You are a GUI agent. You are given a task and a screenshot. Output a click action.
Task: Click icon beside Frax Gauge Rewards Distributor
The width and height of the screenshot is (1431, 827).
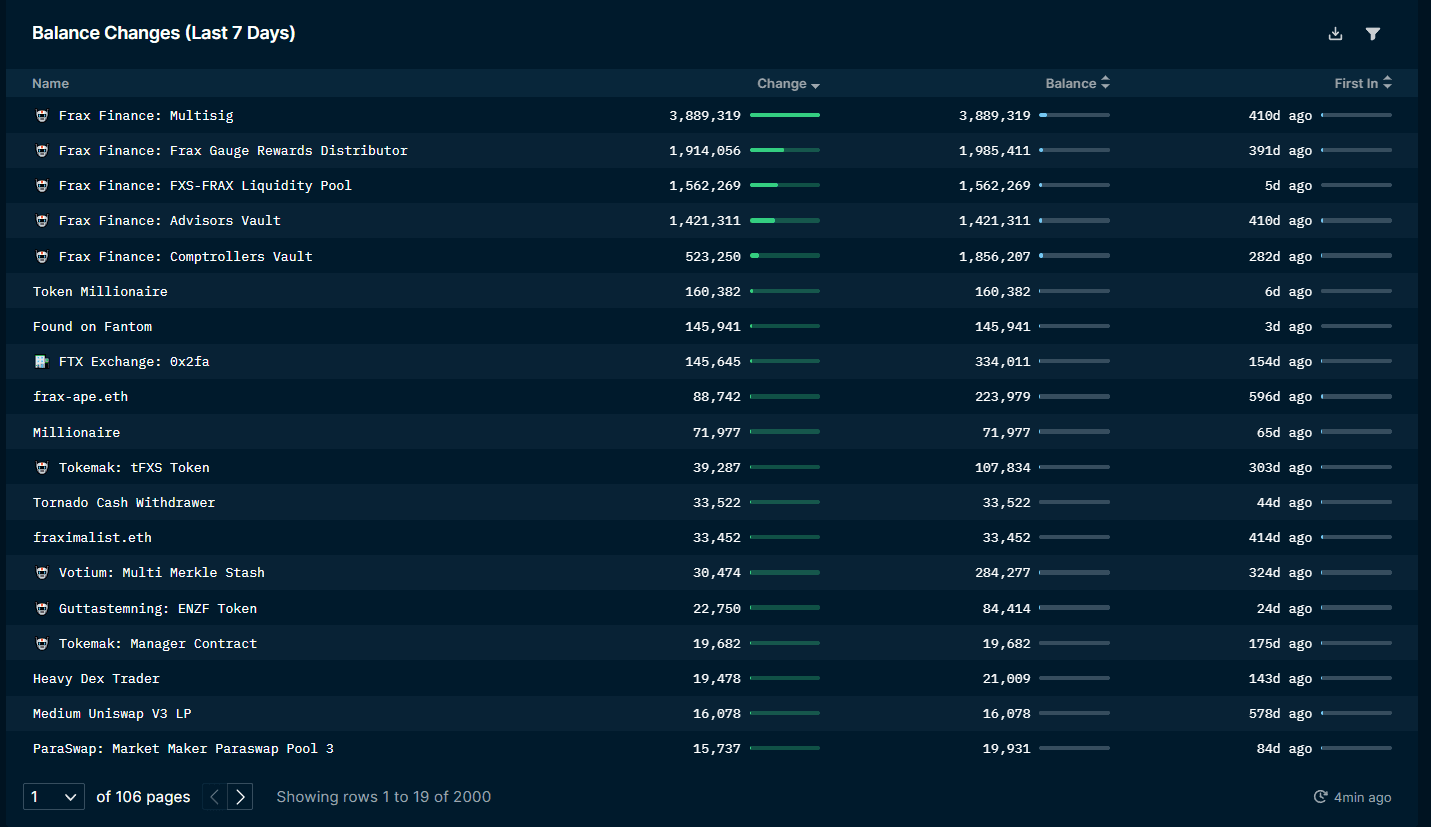(x=42, y=151)
